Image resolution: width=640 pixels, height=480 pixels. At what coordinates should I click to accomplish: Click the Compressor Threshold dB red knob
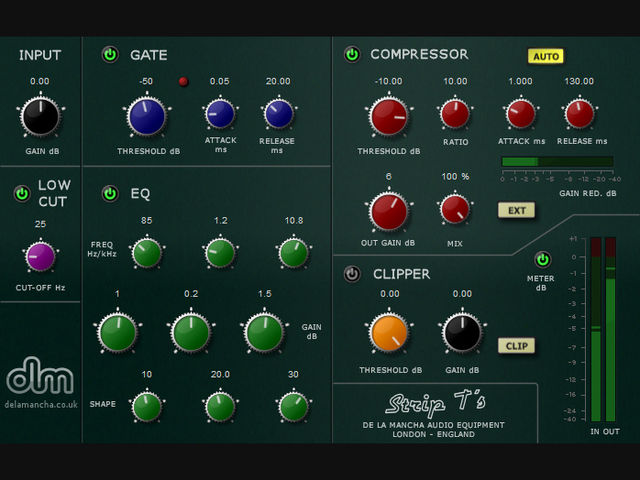(389, 116)
